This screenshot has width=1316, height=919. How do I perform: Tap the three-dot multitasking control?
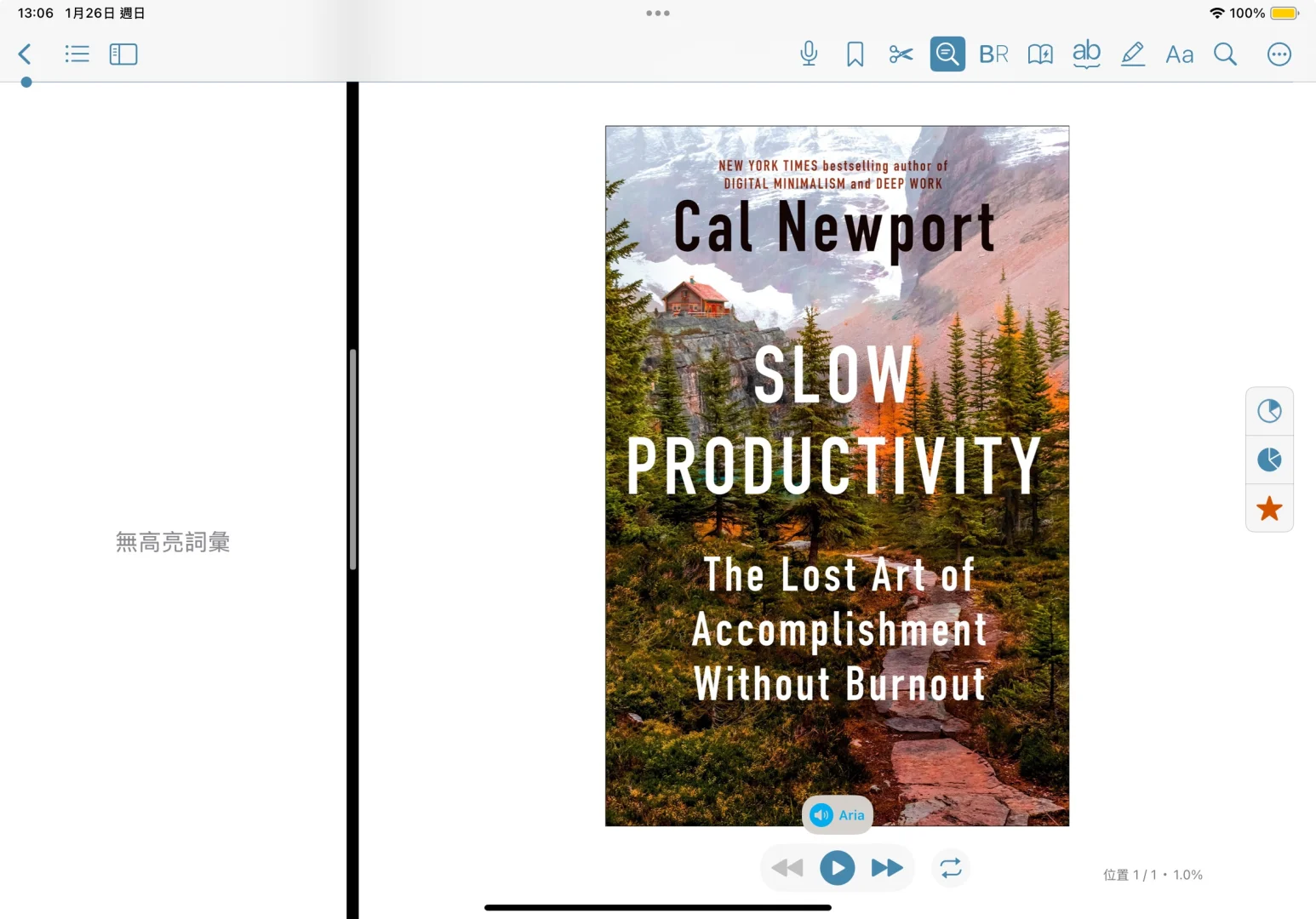pyautogui.click(x=658, y=13)
